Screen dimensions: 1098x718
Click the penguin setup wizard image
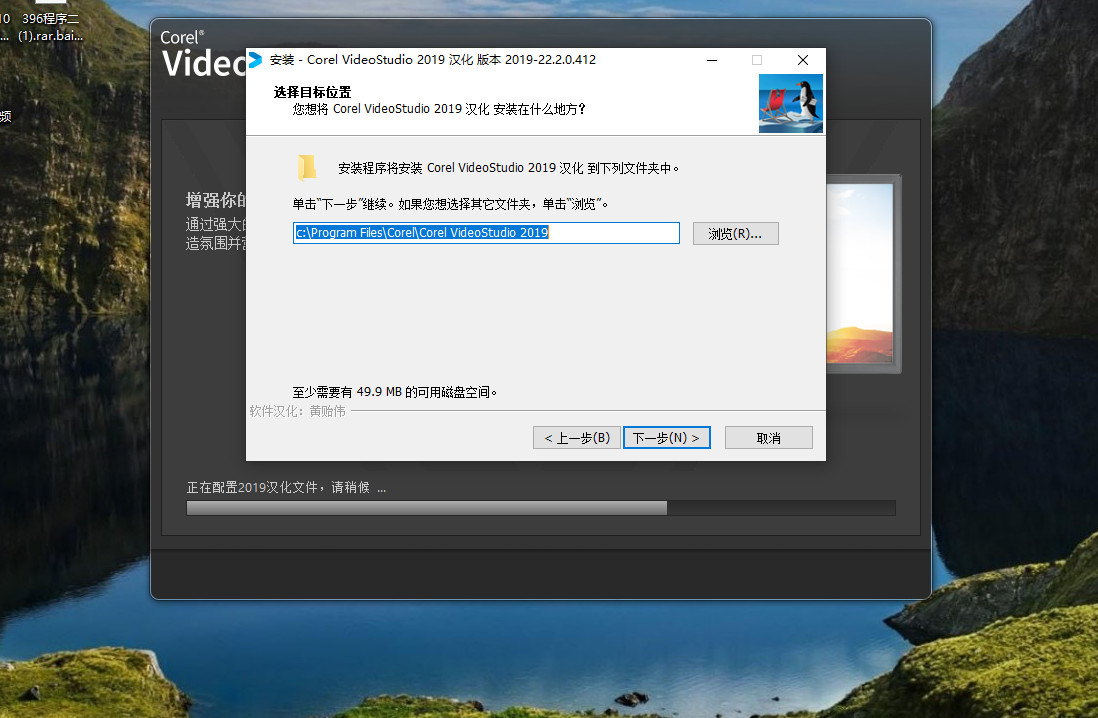click(791, 104)
